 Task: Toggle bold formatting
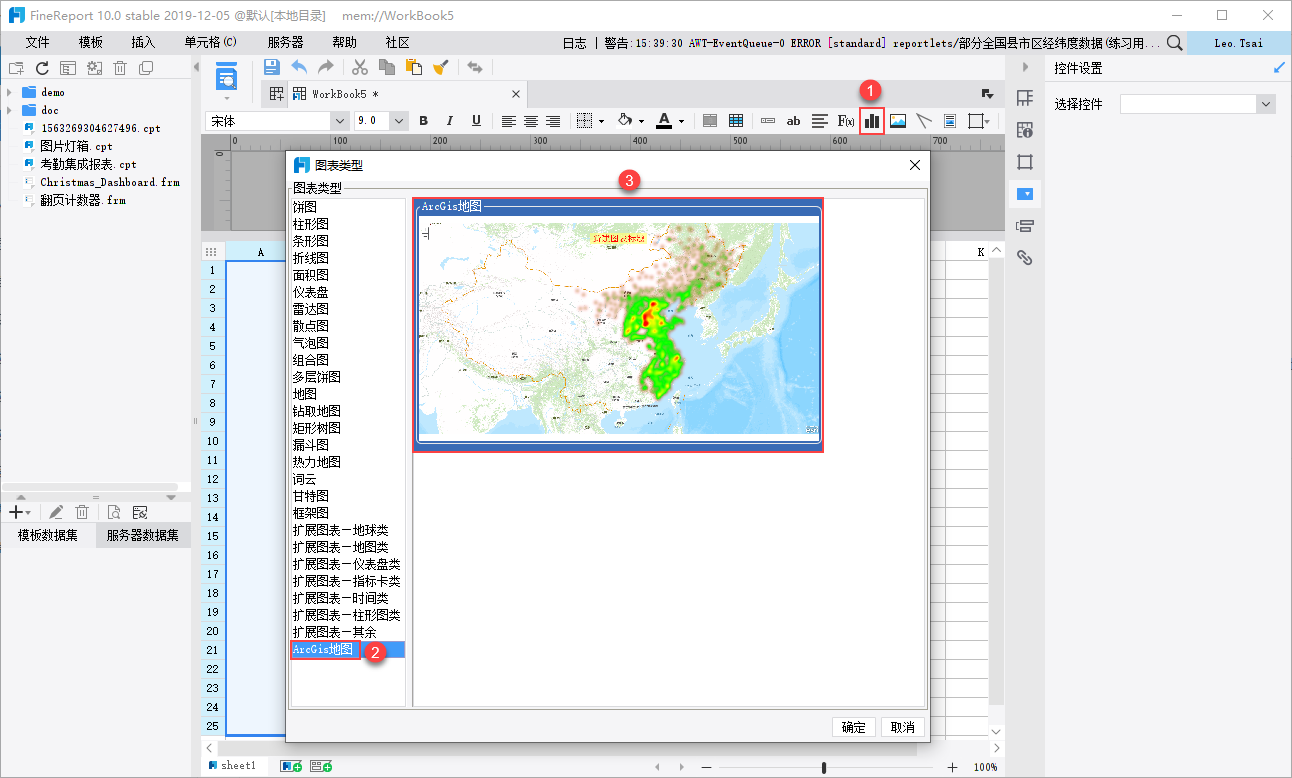[x=424, y=121]
